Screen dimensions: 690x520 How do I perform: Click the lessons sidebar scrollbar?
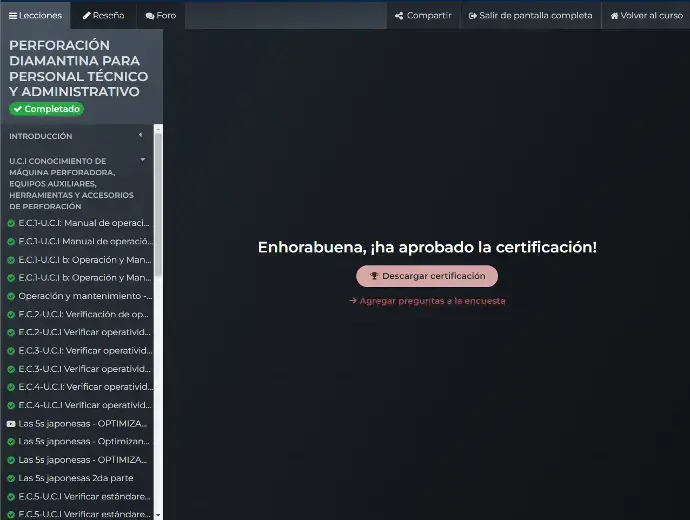157,300
